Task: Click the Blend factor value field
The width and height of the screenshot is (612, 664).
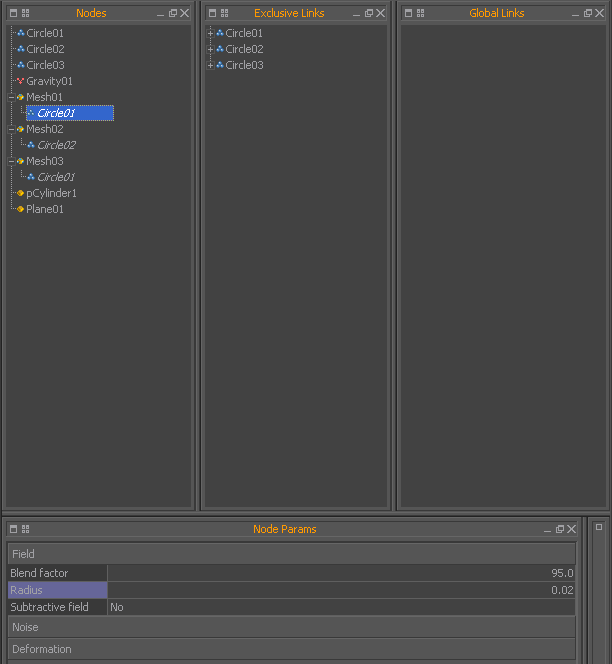Action: coord(341,573)
